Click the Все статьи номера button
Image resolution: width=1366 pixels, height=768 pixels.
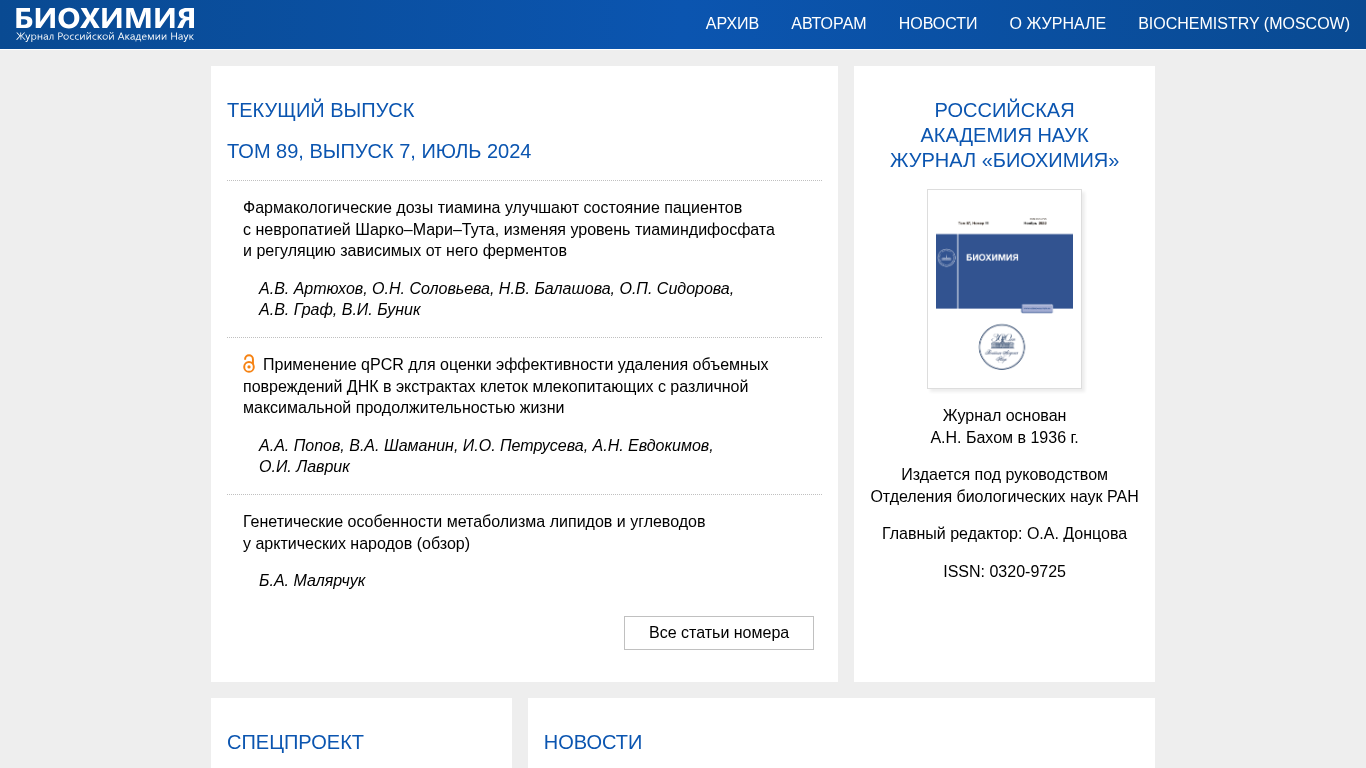tap(718, 633)
